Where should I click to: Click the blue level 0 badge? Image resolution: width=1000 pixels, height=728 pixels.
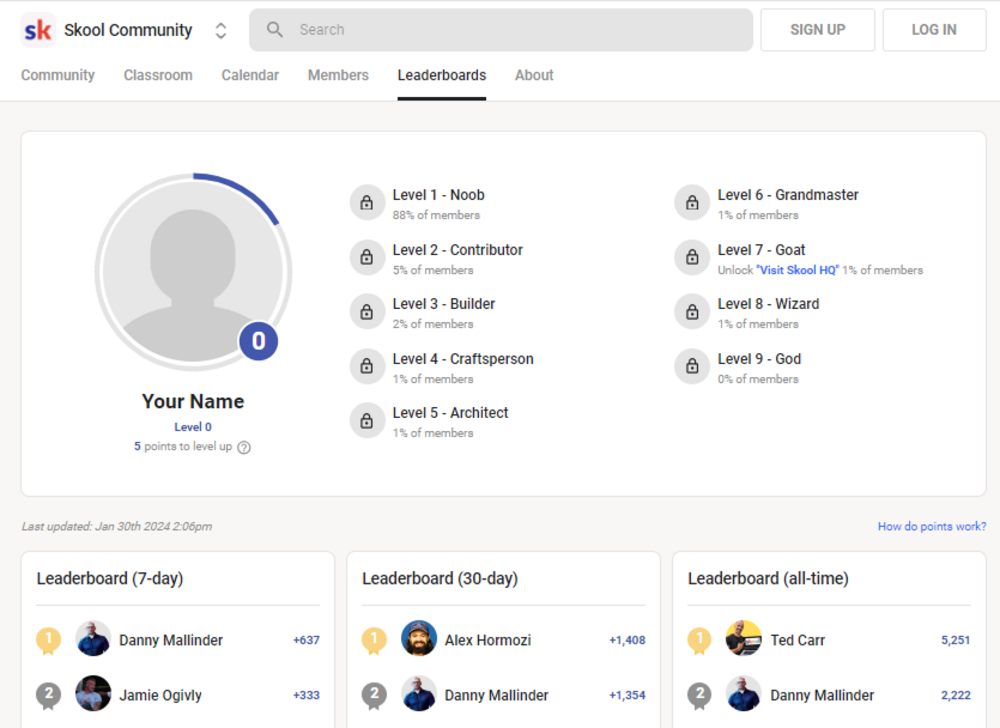coord(258,341)
